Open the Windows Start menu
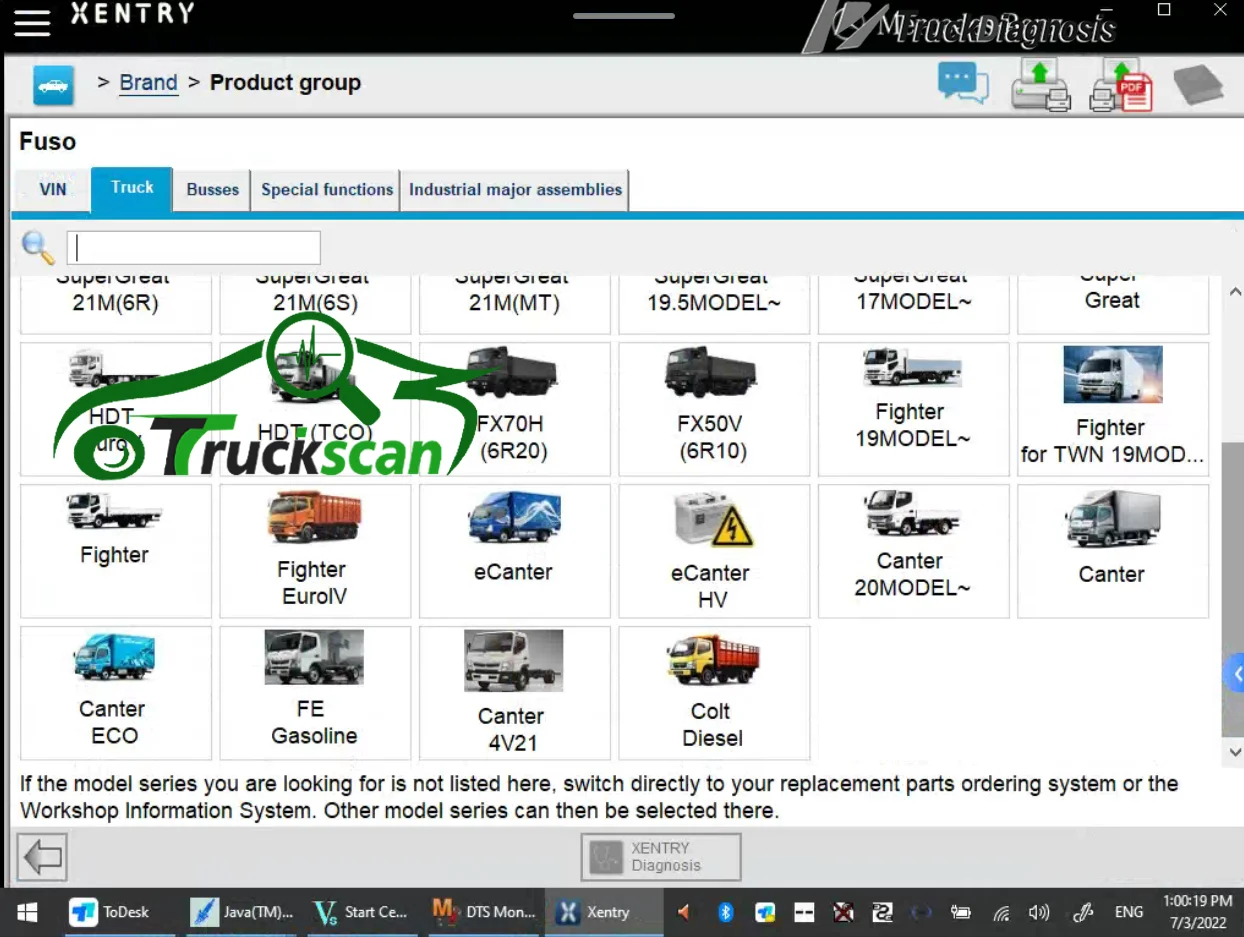This screenshot has height=937, width=1244. click(27, 912)
